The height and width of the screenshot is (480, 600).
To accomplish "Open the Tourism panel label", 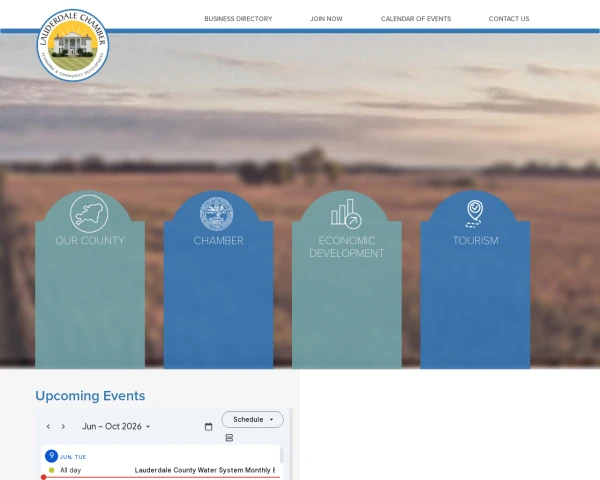I will click(476, 240).
